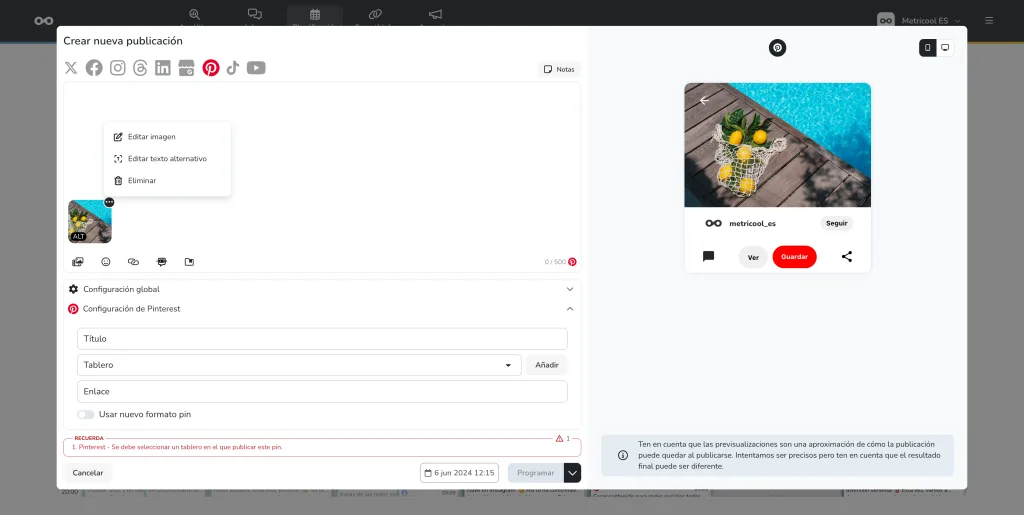Screen dimensions: 1024x515
Task: Choose Editar imagen from the context menu
Action: [151, 137]
